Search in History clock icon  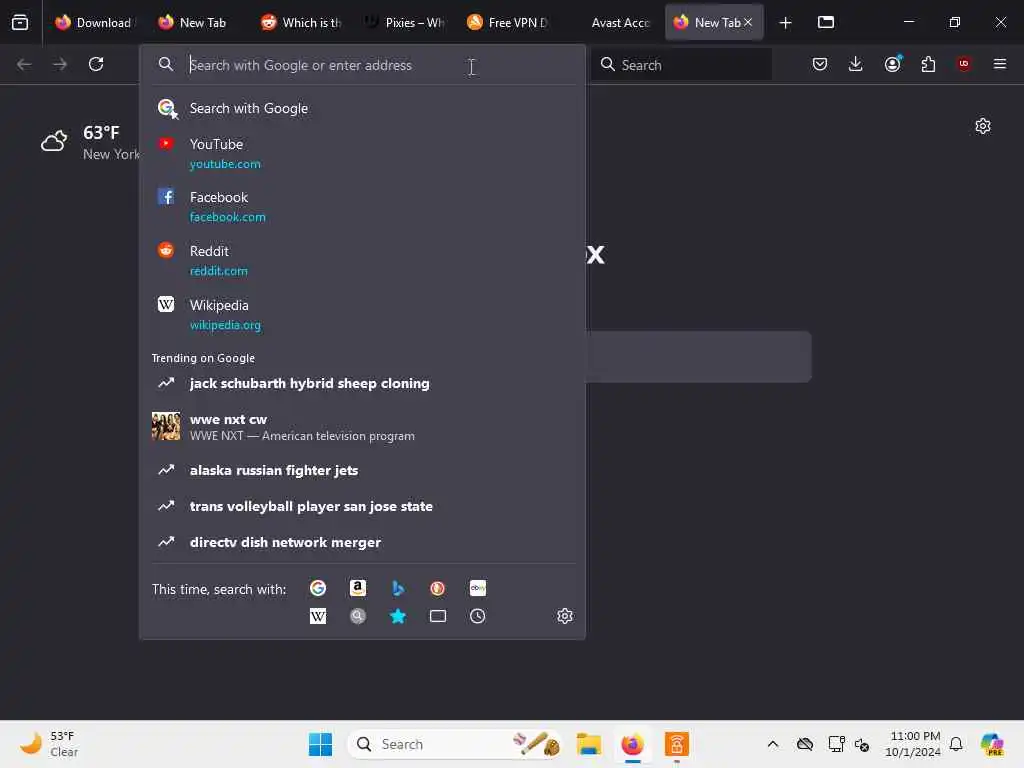(477, 616)
